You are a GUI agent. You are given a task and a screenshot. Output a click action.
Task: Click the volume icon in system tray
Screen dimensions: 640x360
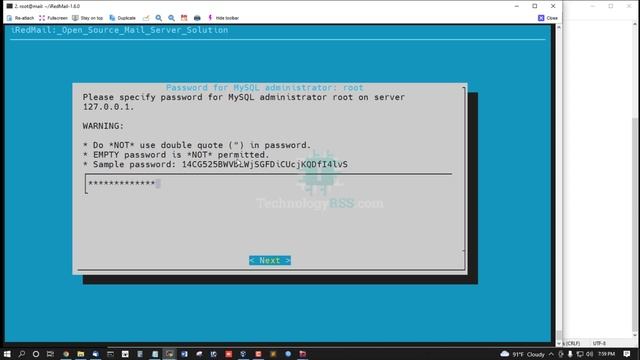589,354
